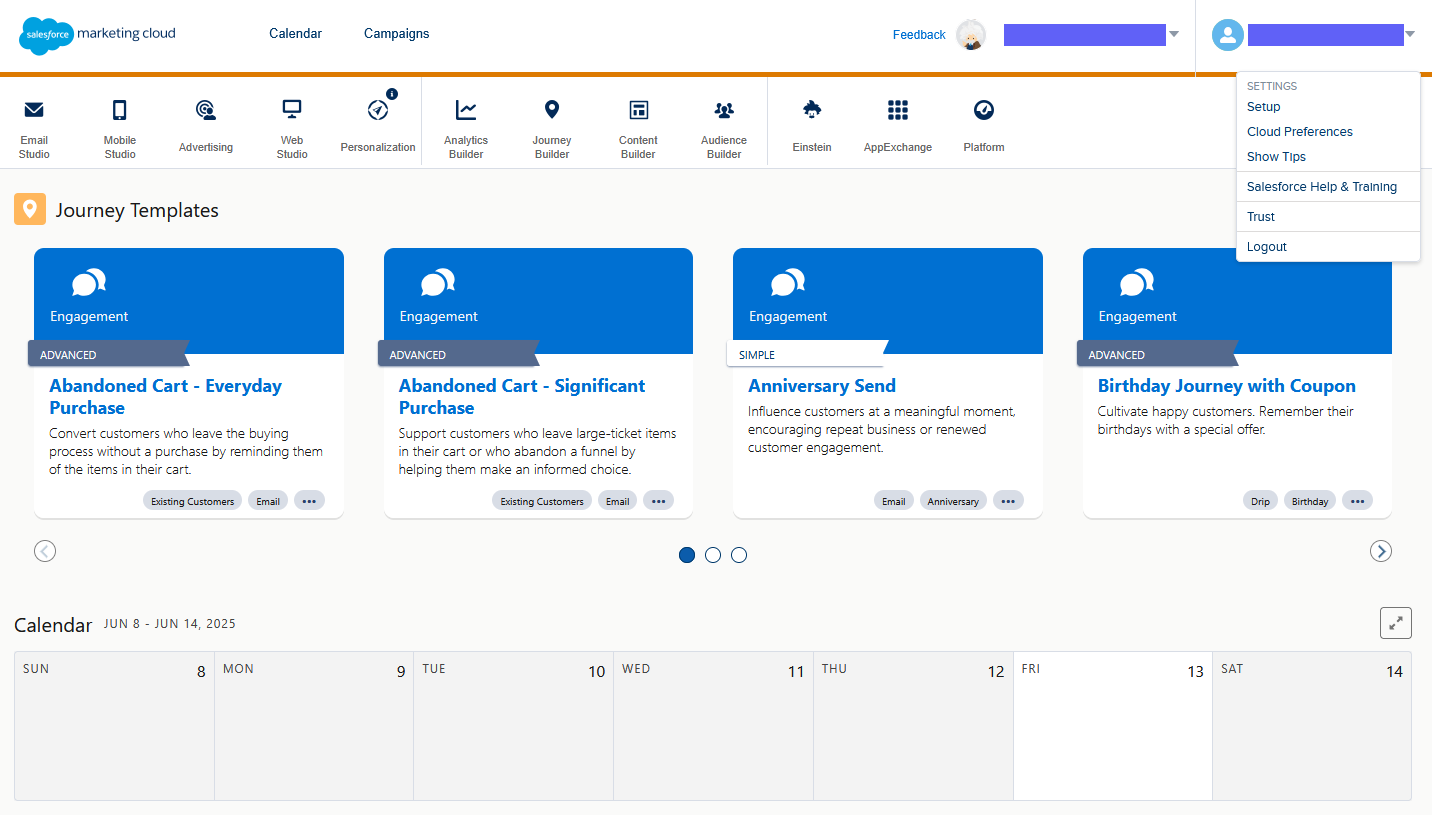1432x815 pixels.
Task: Choose Setup from the settings menu
Action: point(1263,107)
